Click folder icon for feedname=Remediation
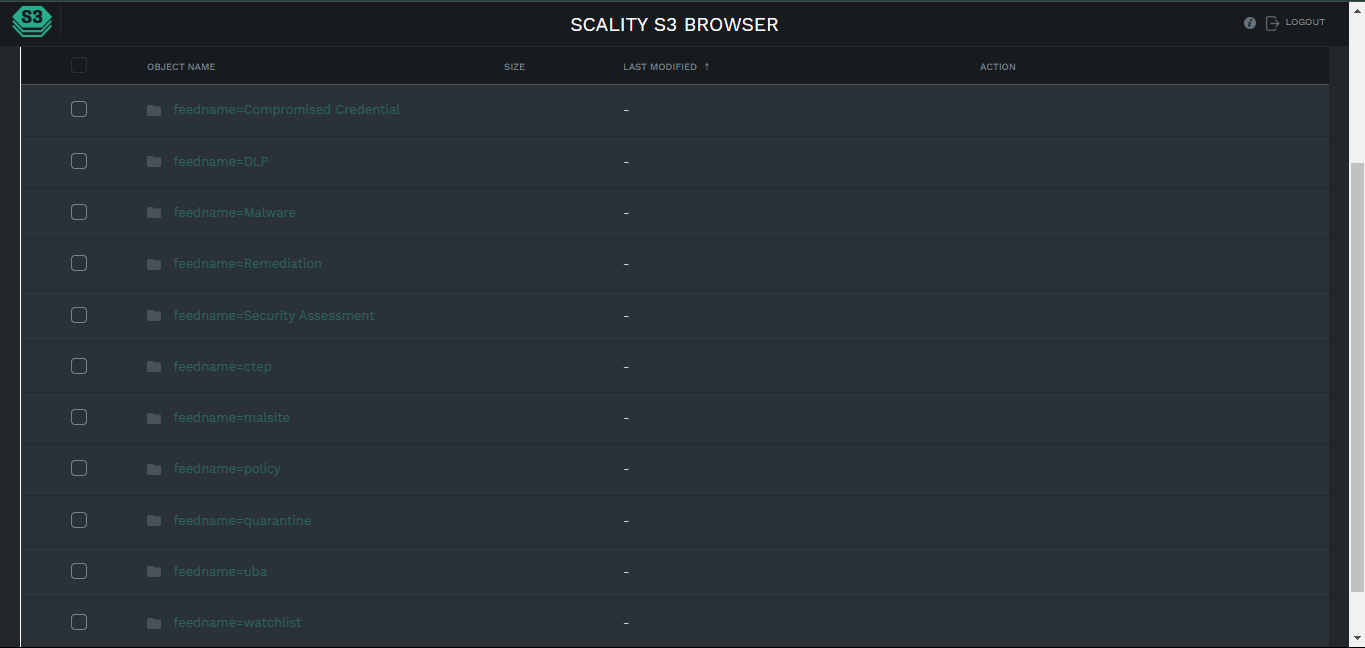Screen dimensions: 1365x648 [154, 264]
